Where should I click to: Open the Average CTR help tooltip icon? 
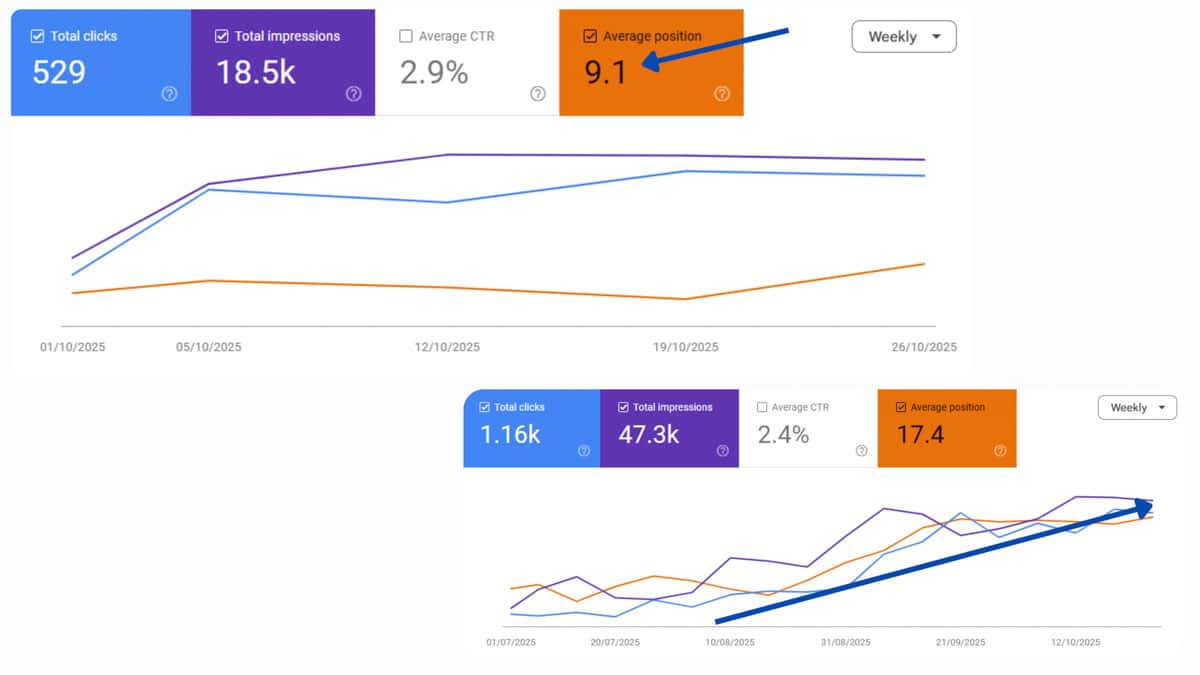coord(537,94)
